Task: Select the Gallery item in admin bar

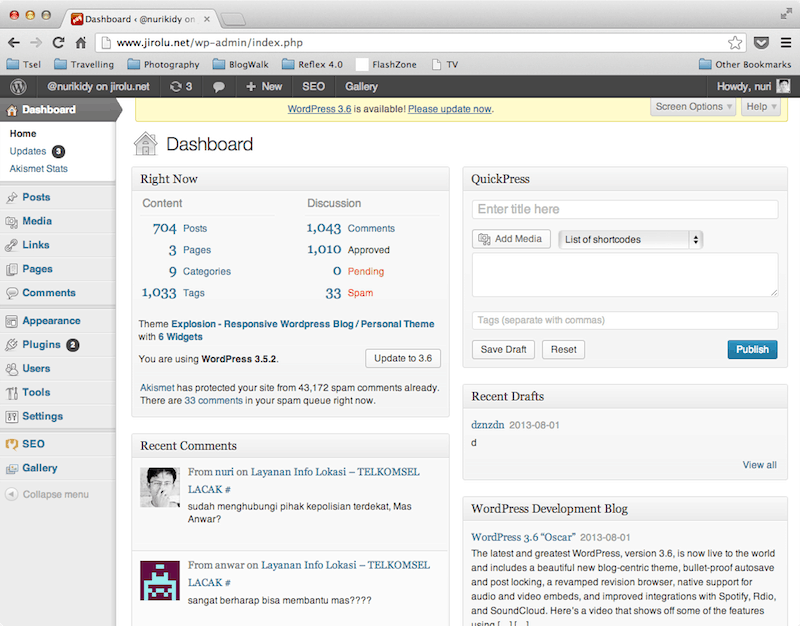Action: pos(361,87)
